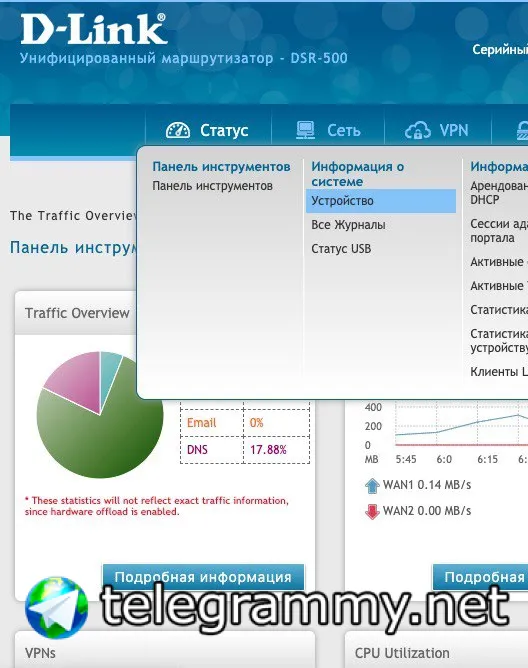Click Подробная button under the WAN graph
528x668 pixels.
[480, 577]
